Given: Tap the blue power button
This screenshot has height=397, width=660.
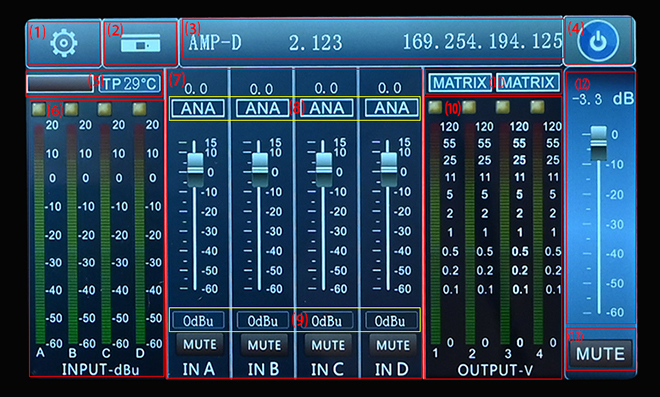Looking at the screenshot, I should [598, 41].
